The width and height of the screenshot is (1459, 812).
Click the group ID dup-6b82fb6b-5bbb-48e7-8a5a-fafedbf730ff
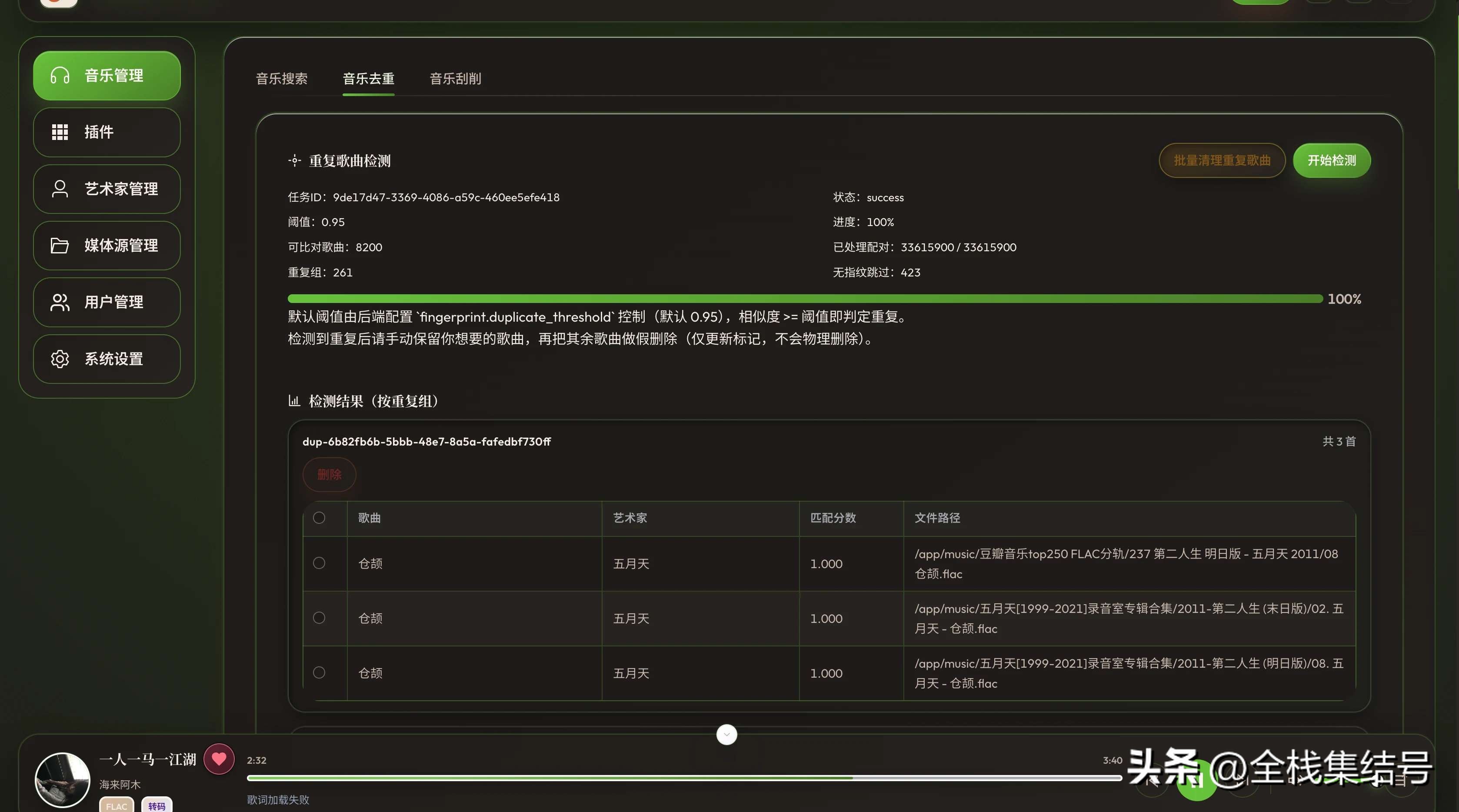426,442
